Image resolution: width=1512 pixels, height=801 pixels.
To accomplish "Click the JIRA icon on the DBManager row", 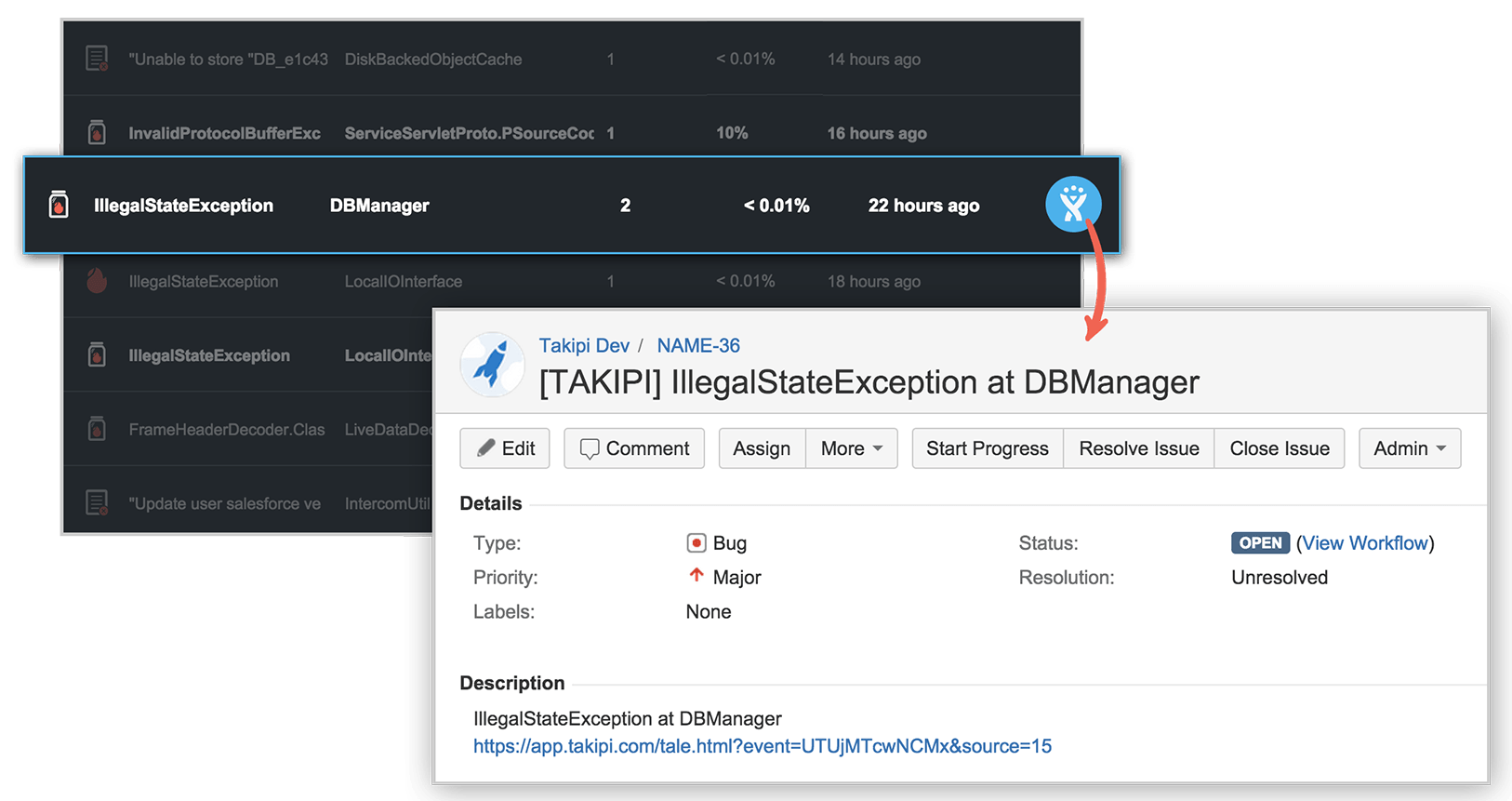I will tap(1073, 204).
